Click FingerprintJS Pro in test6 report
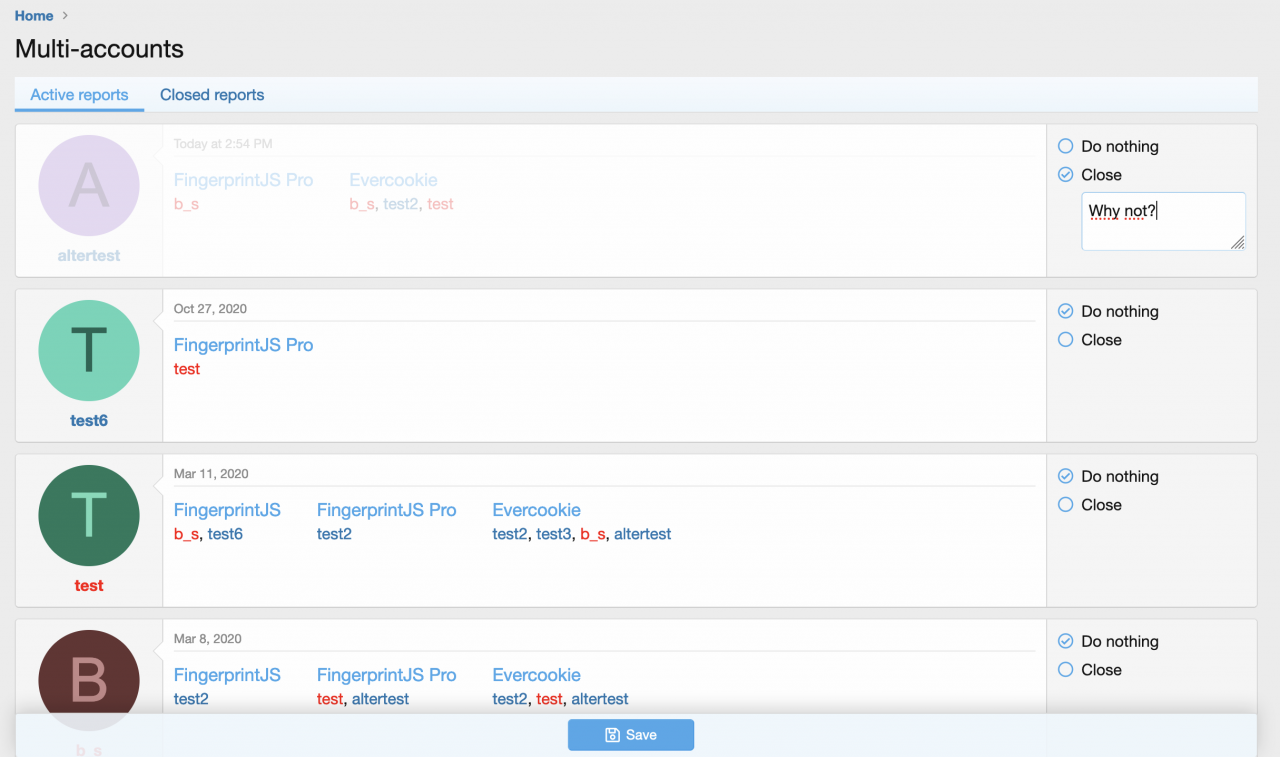Viewport: 1280px width, 757px height. tap(243, 345)
